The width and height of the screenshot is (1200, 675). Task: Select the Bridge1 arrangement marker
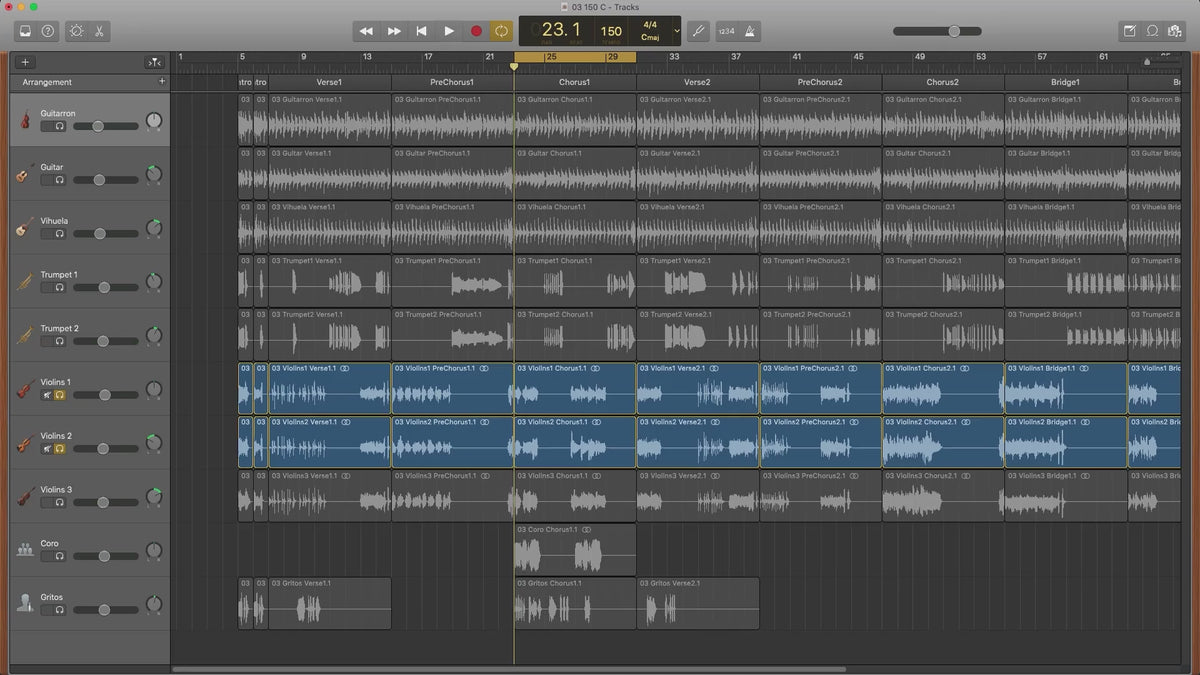(x=1065, y=82)
